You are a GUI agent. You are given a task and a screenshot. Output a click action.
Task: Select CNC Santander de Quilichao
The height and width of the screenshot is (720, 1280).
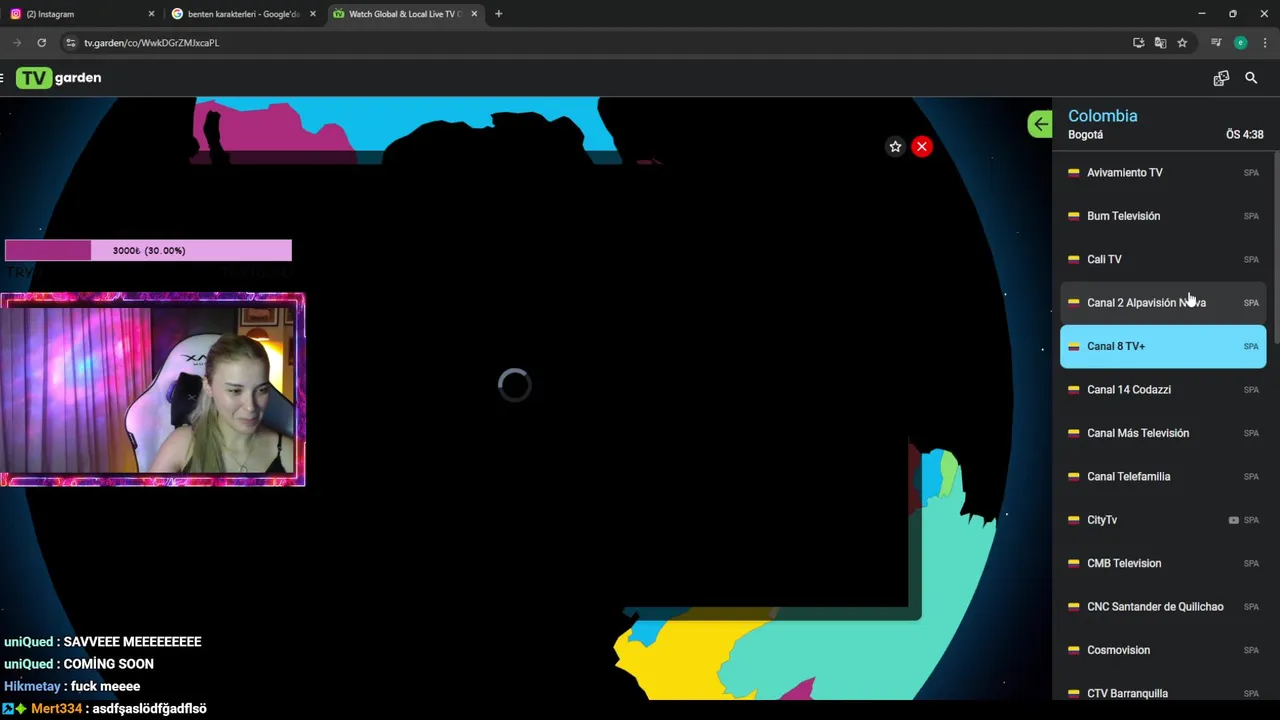pos(1163,607)
